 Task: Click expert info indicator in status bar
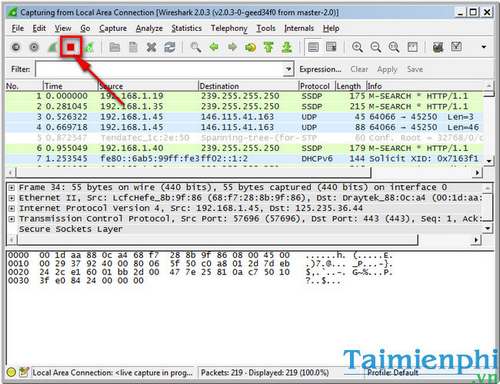point(11,372)
